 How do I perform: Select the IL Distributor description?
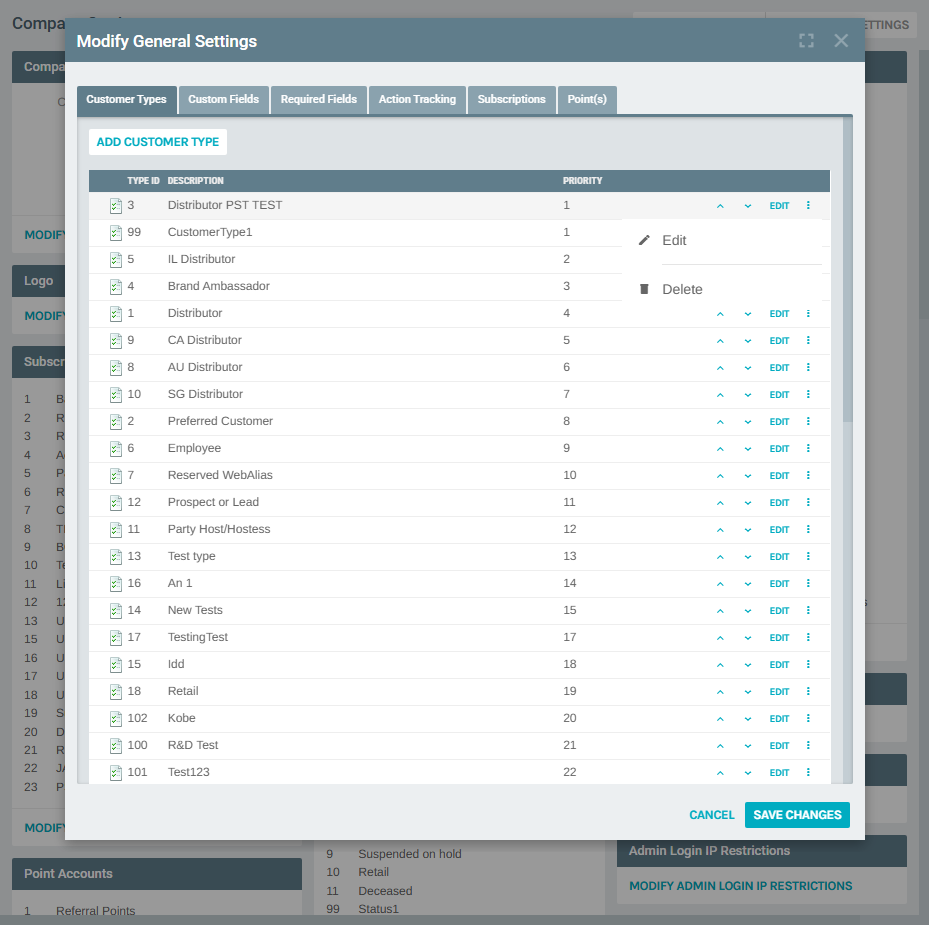201,259
